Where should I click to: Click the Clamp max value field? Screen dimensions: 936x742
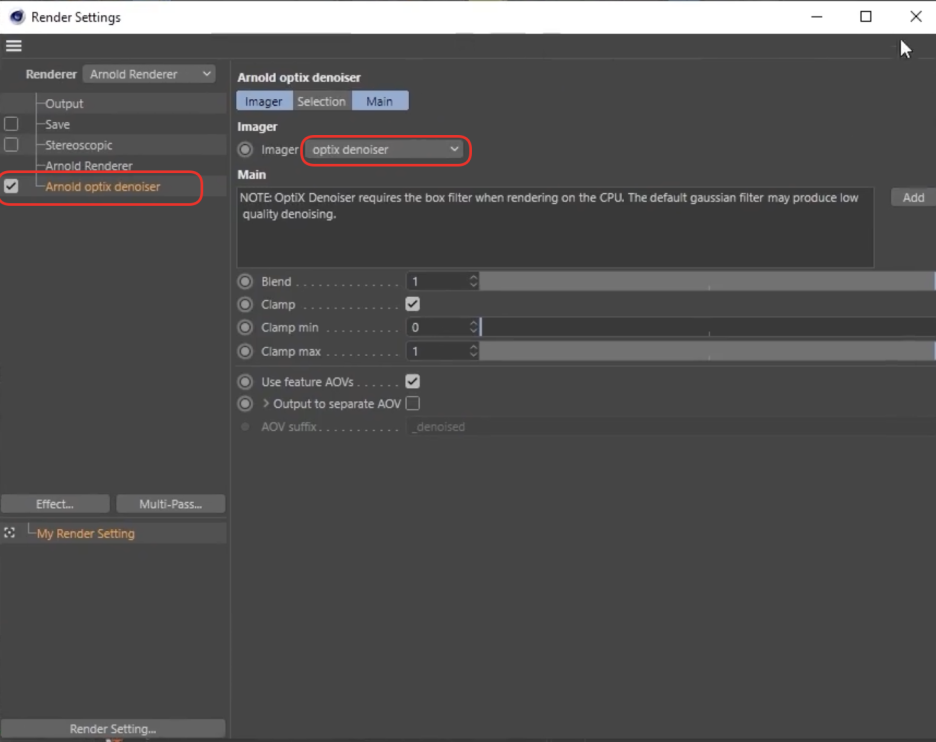click(438, 351)
